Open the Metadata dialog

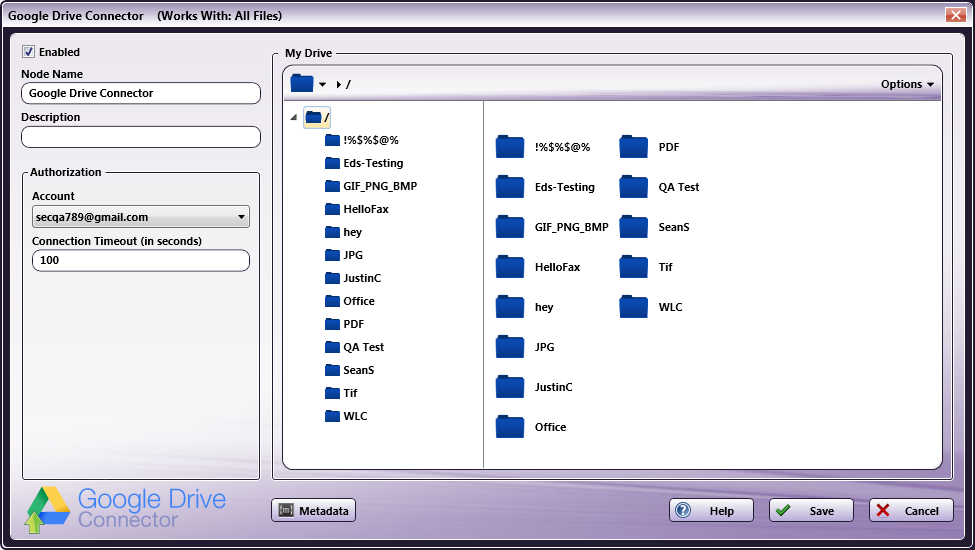[313, 510]
